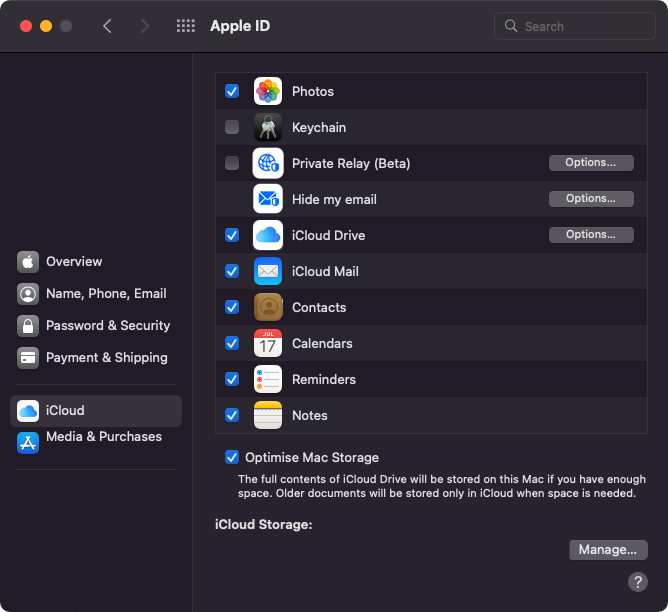The image size is (668, 612).
Task: Select iCloud in the sidebar
Action: pos(96,411)
